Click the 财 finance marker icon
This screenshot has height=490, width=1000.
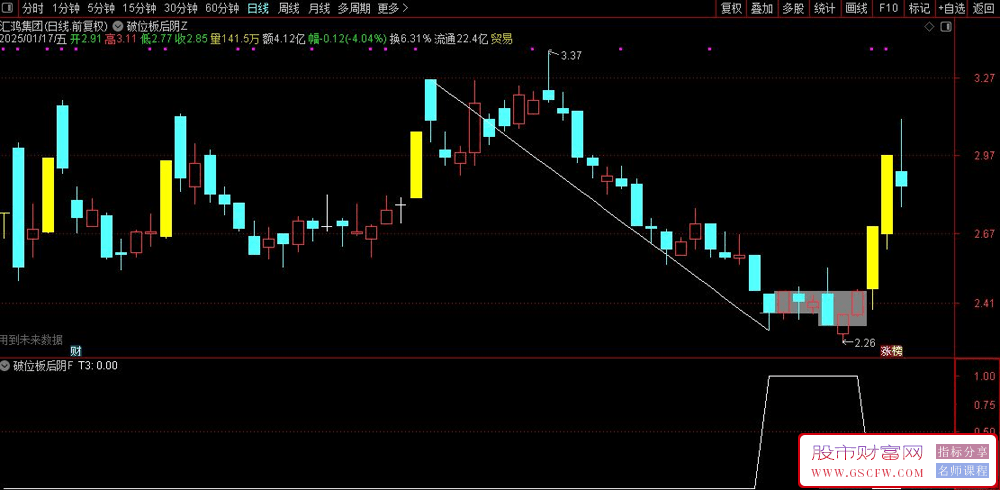(76, 351)
